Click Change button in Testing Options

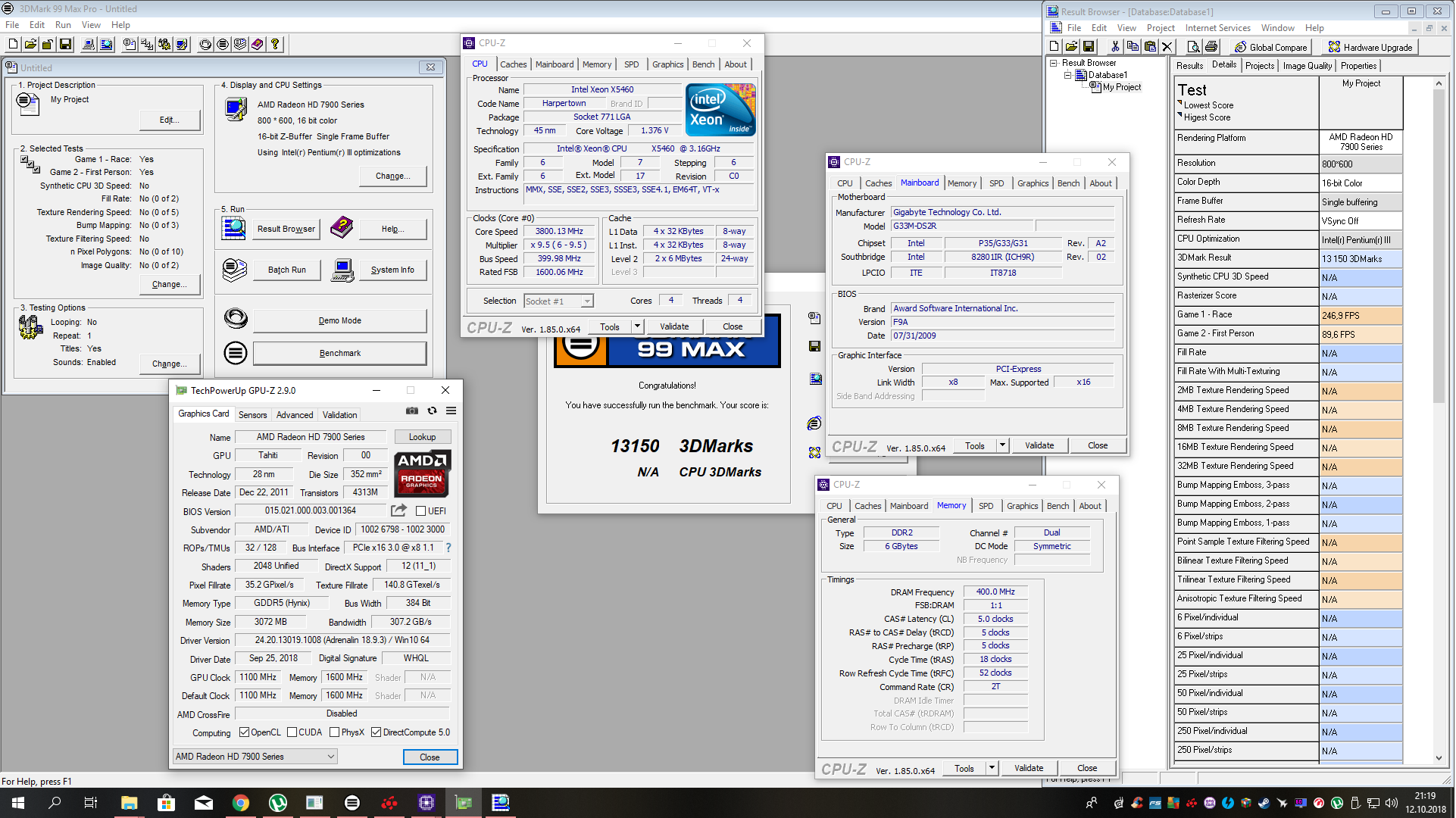[x=170, y=364]
